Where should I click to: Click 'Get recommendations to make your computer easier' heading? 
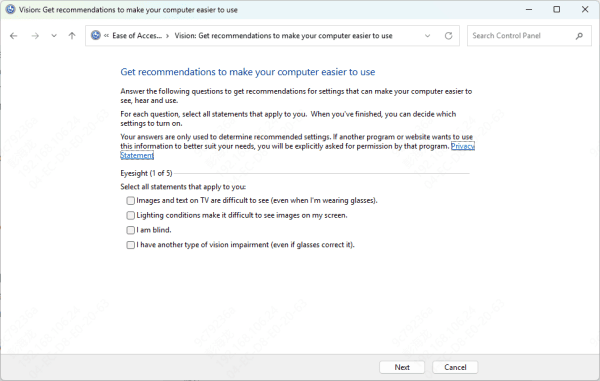(248, 72)
